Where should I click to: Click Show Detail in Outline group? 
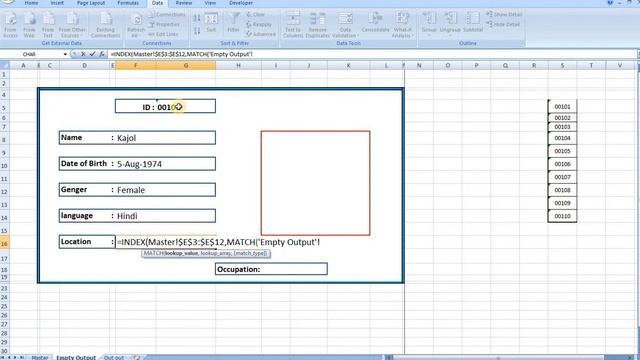(x=504, y=15)
